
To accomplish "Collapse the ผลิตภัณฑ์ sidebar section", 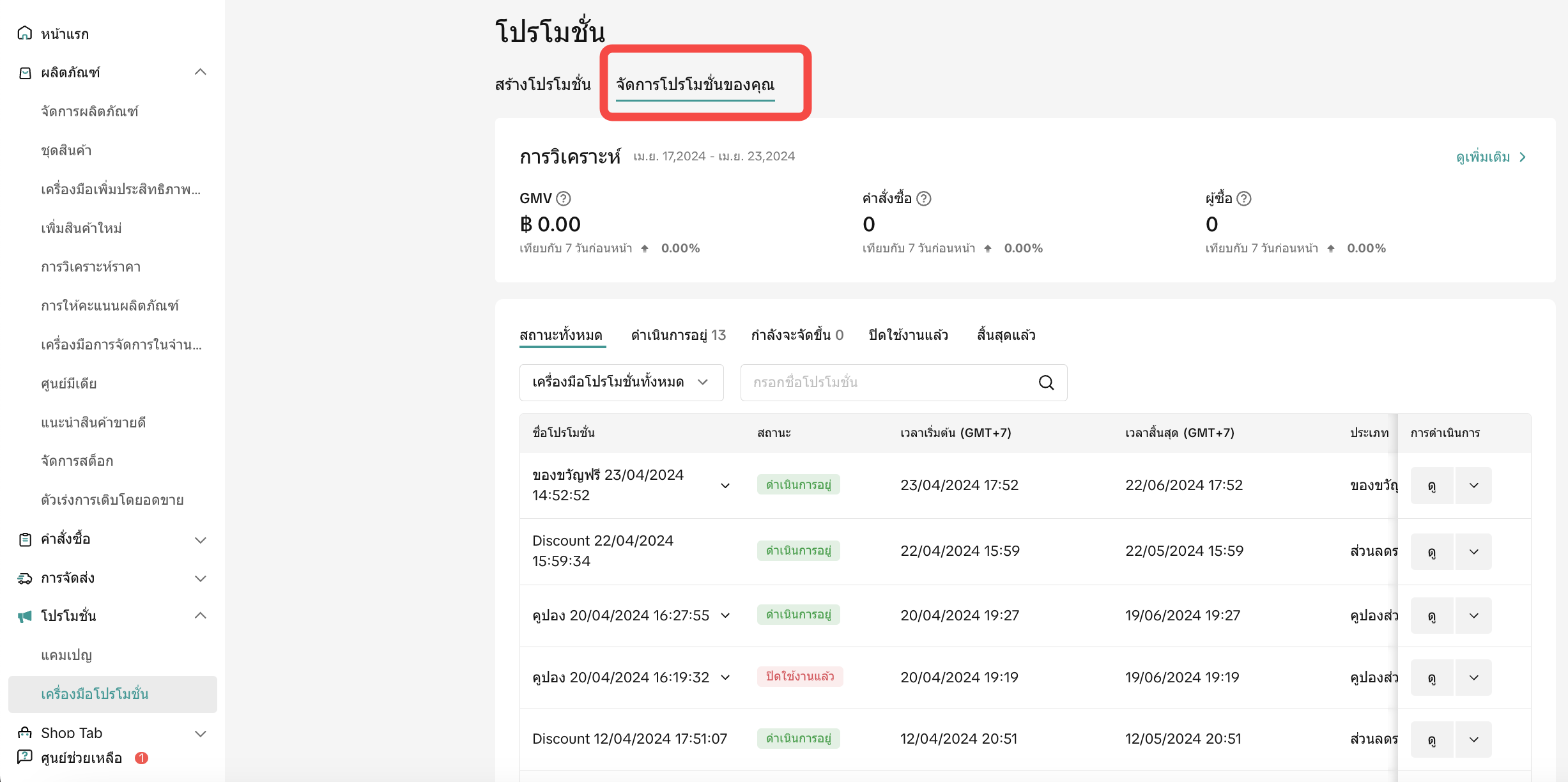I will [x=200, y=72].
